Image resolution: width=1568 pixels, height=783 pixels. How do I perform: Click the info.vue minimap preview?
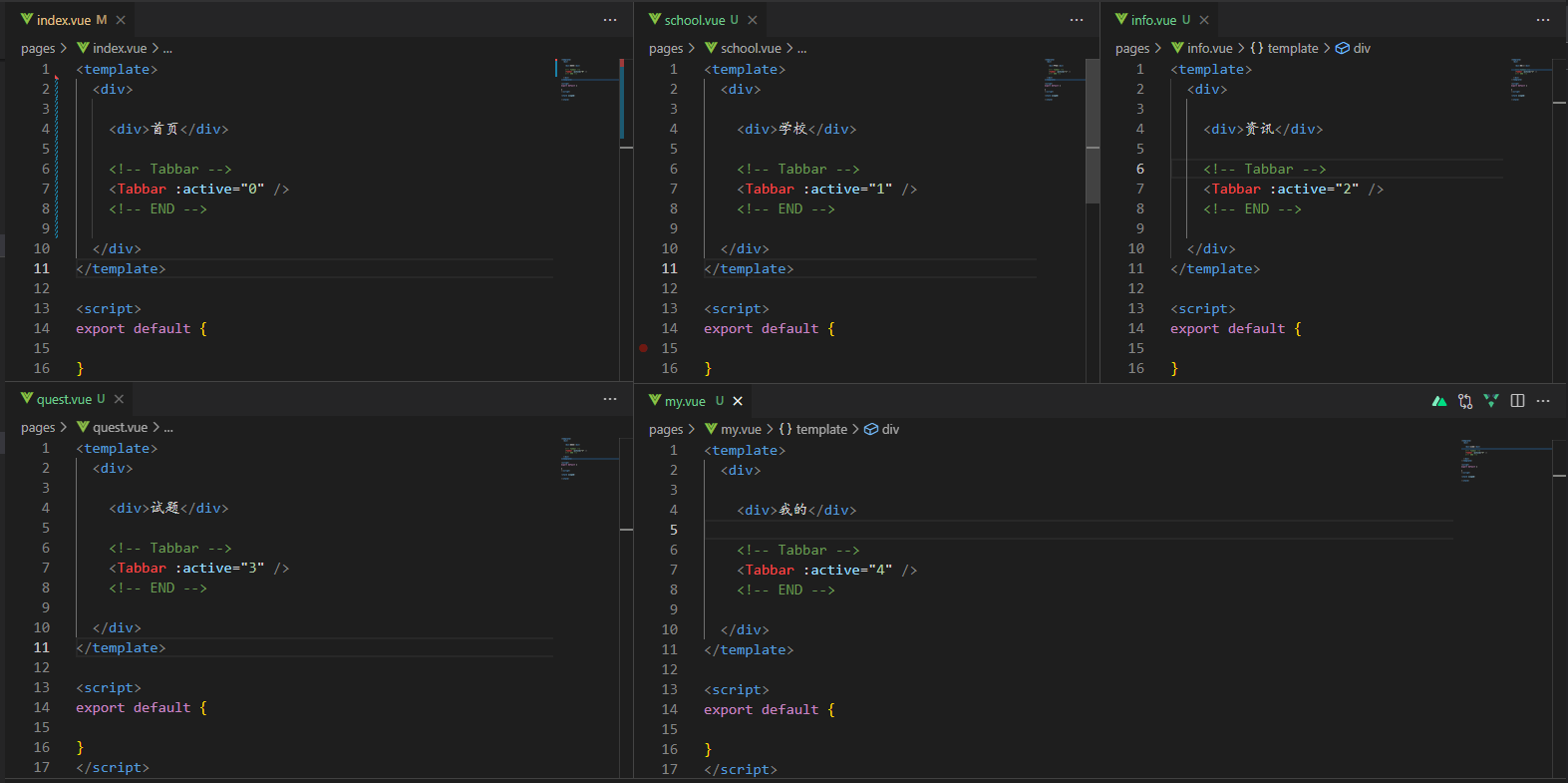click(x=1530, y=80)
